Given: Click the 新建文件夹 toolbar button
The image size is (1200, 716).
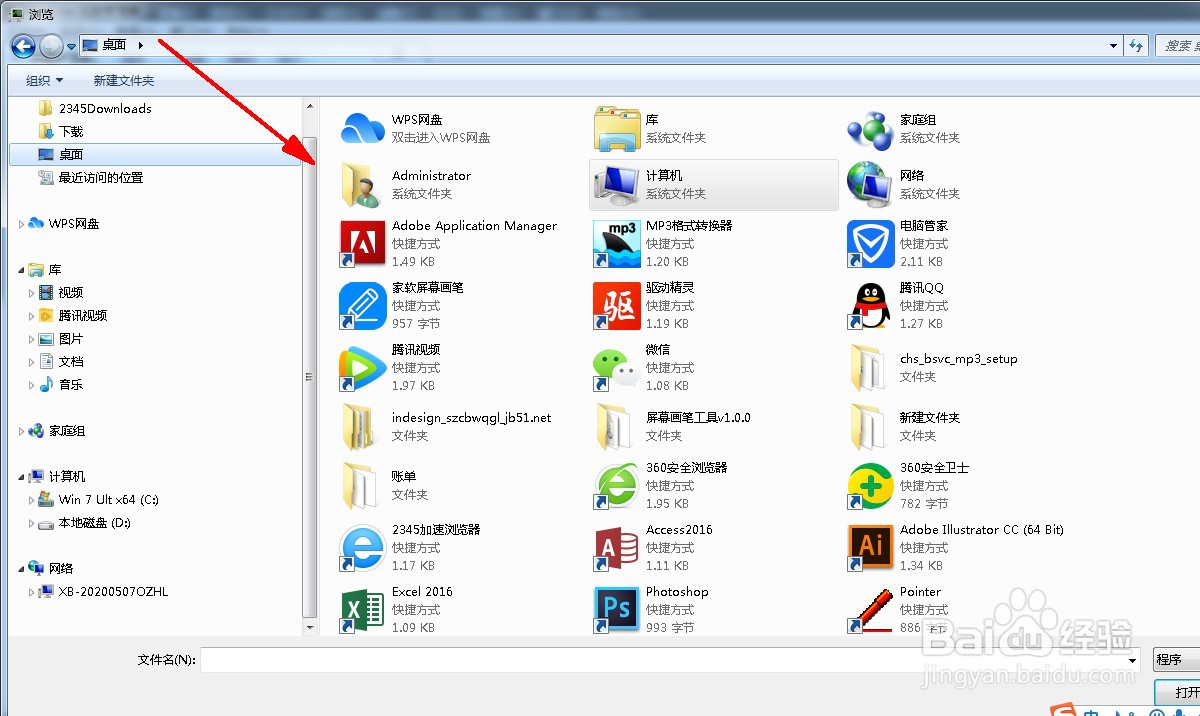Looking at the screenshot, I should [124, 80].
